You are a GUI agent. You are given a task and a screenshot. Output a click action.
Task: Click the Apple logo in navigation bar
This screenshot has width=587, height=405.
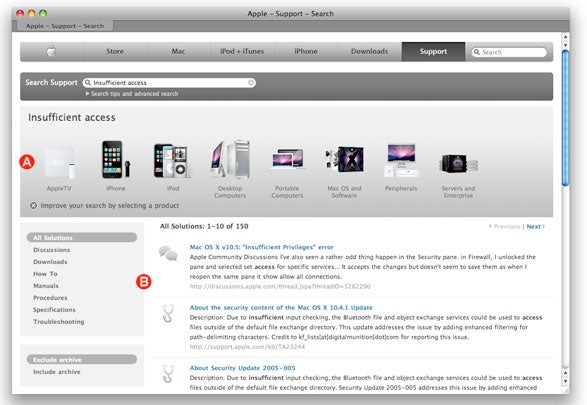[x=51, y=51]
